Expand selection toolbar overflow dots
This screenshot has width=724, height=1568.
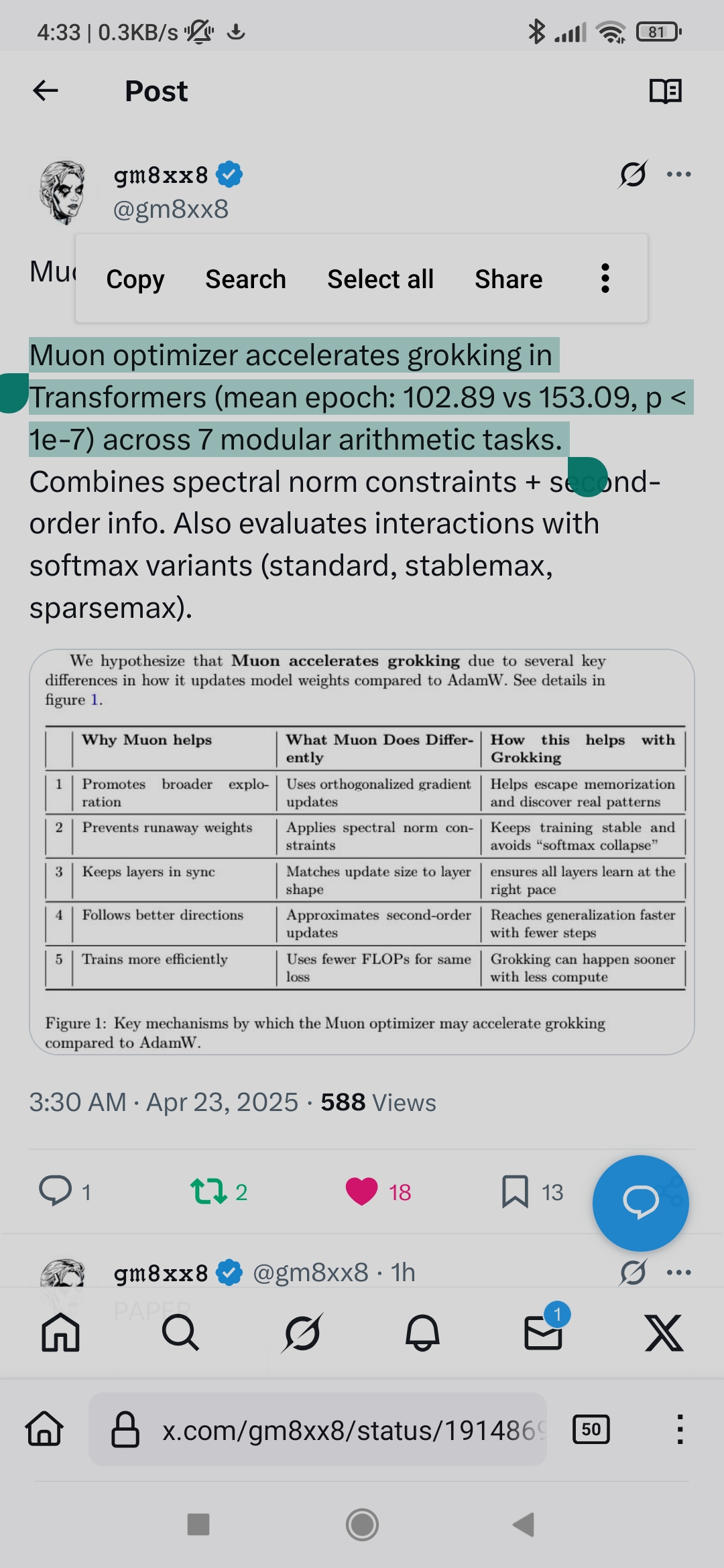[x=605, y=278]
